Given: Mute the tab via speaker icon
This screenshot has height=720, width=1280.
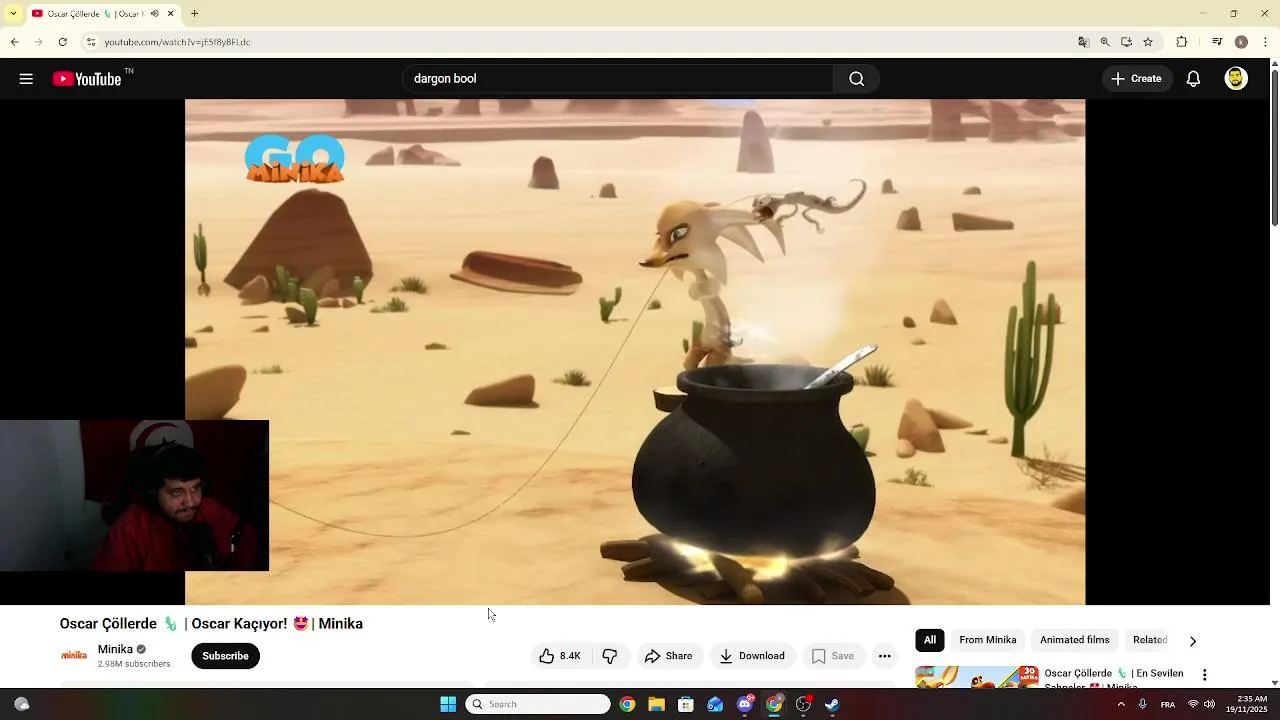Looking at the screenshot, I should [154, 14].
